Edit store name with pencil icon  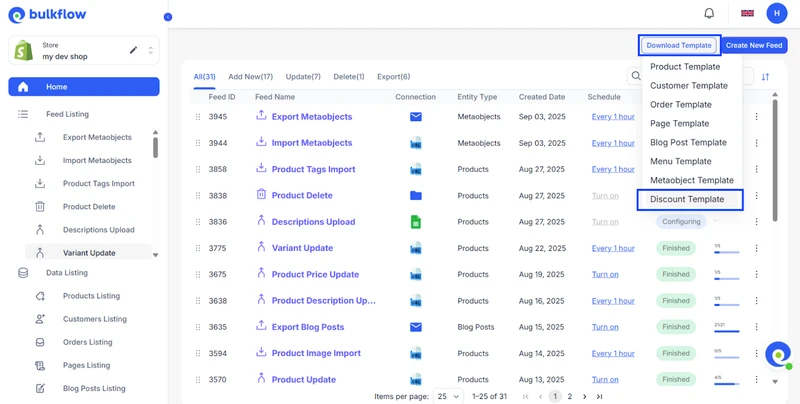point(134,50)
